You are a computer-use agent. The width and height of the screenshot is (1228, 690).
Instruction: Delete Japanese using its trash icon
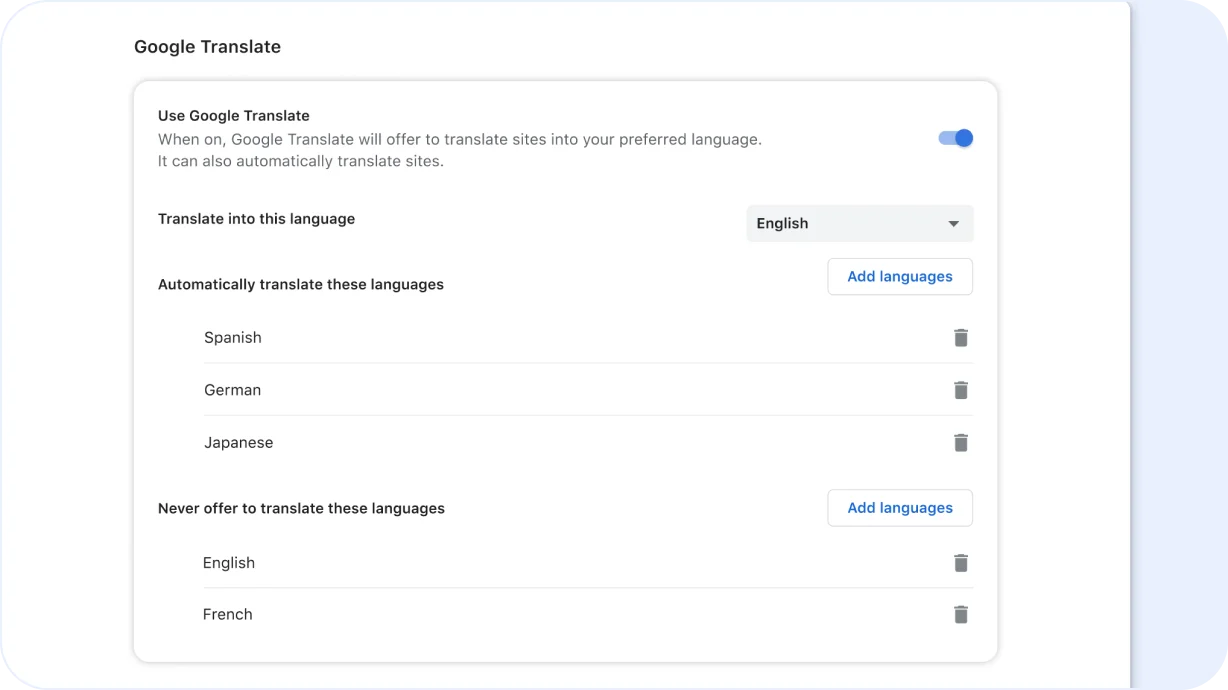pyautogui.click(x=961, y=442)
